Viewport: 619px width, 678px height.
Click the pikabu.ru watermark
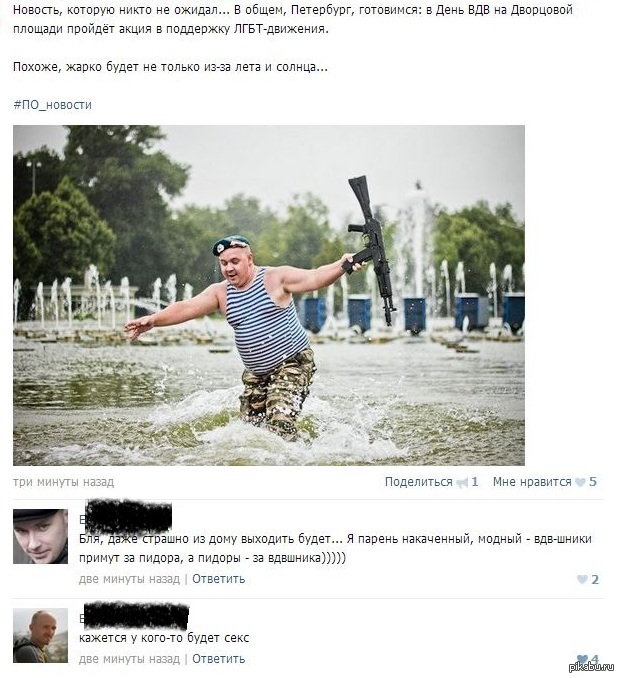[x=591, y=667]
